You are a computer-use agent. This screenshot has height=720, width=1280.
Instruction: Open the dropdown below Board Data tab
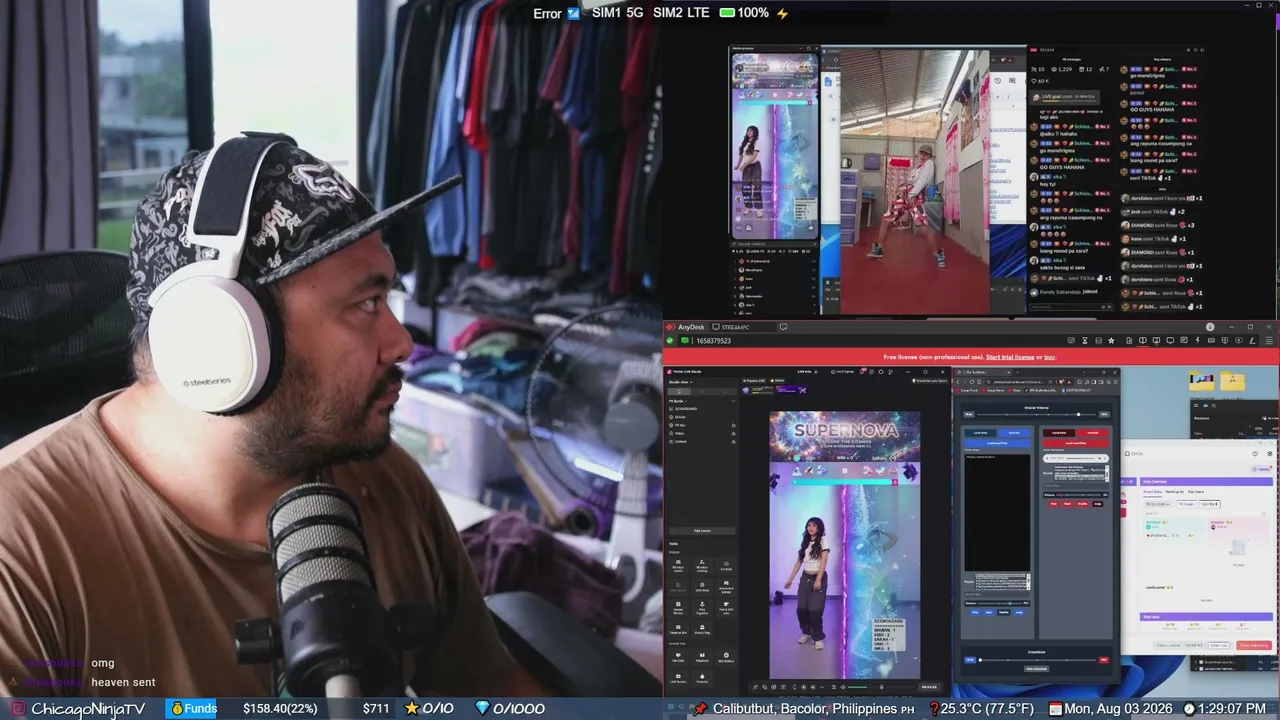(x=1158, y=504)
